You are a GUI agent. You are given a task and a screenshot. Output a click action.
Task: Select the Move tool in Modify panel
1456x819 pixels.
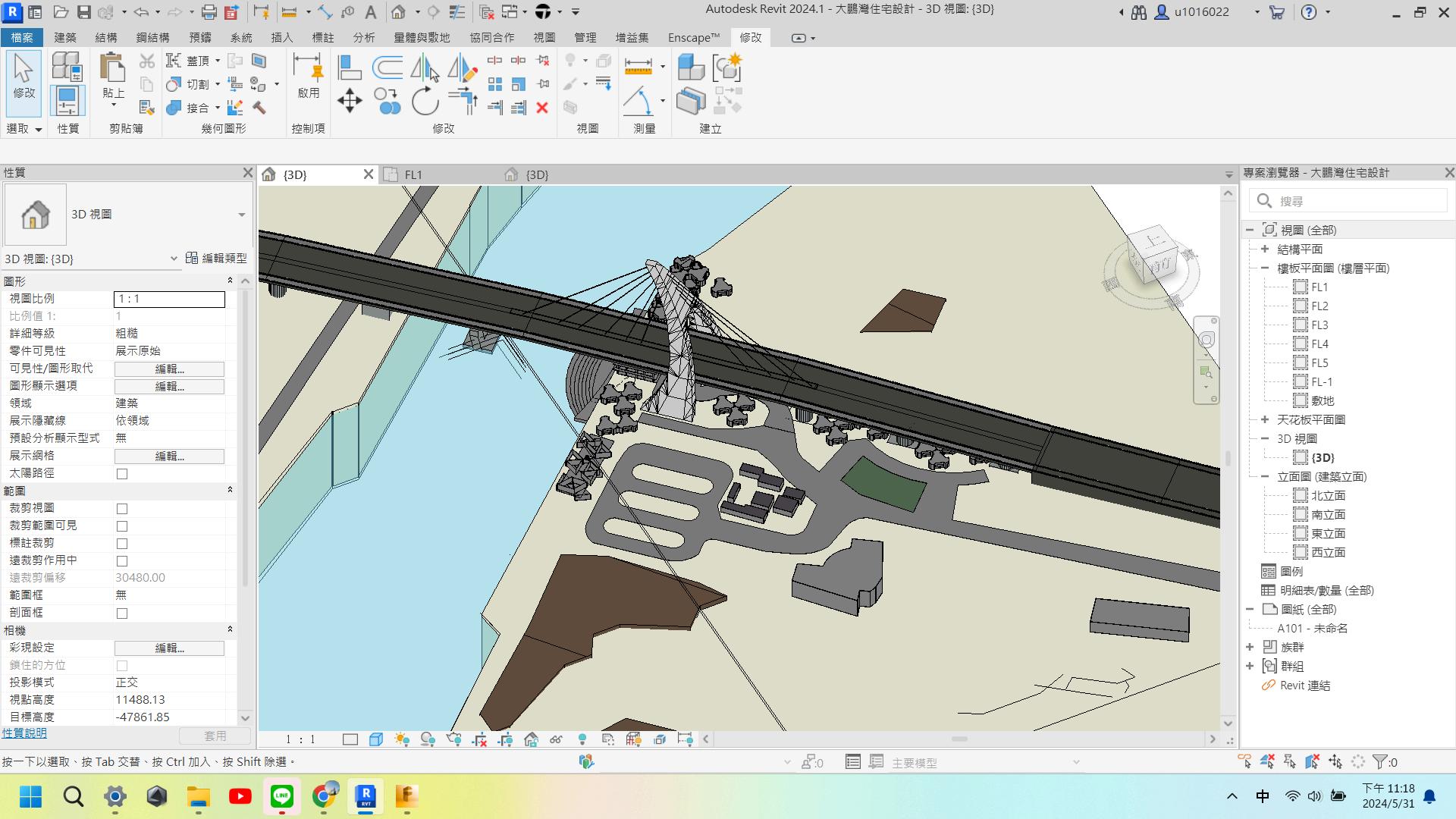pos(350,101)
